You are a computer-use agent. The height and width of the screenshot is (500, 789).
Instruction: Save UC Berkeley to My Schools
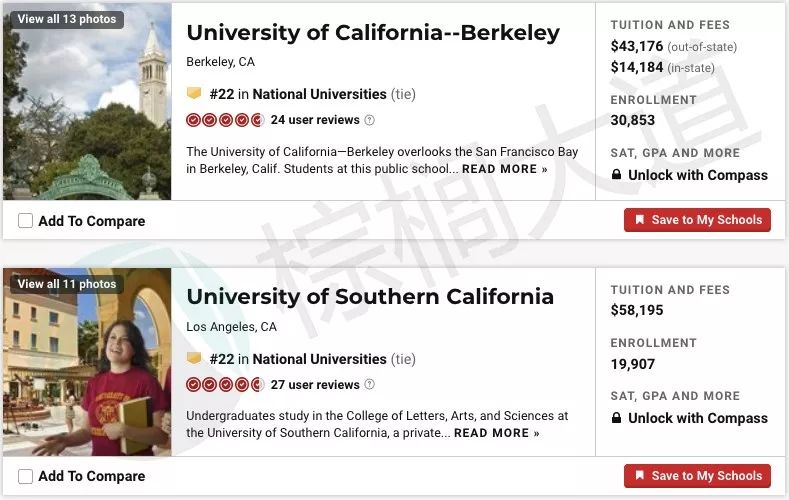click(x=697, y=220)
